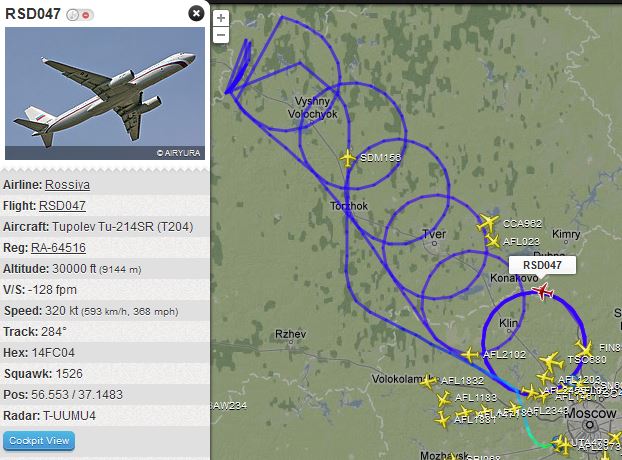Click the Tver city marker
622x460 pixels.
click(434, 243)
